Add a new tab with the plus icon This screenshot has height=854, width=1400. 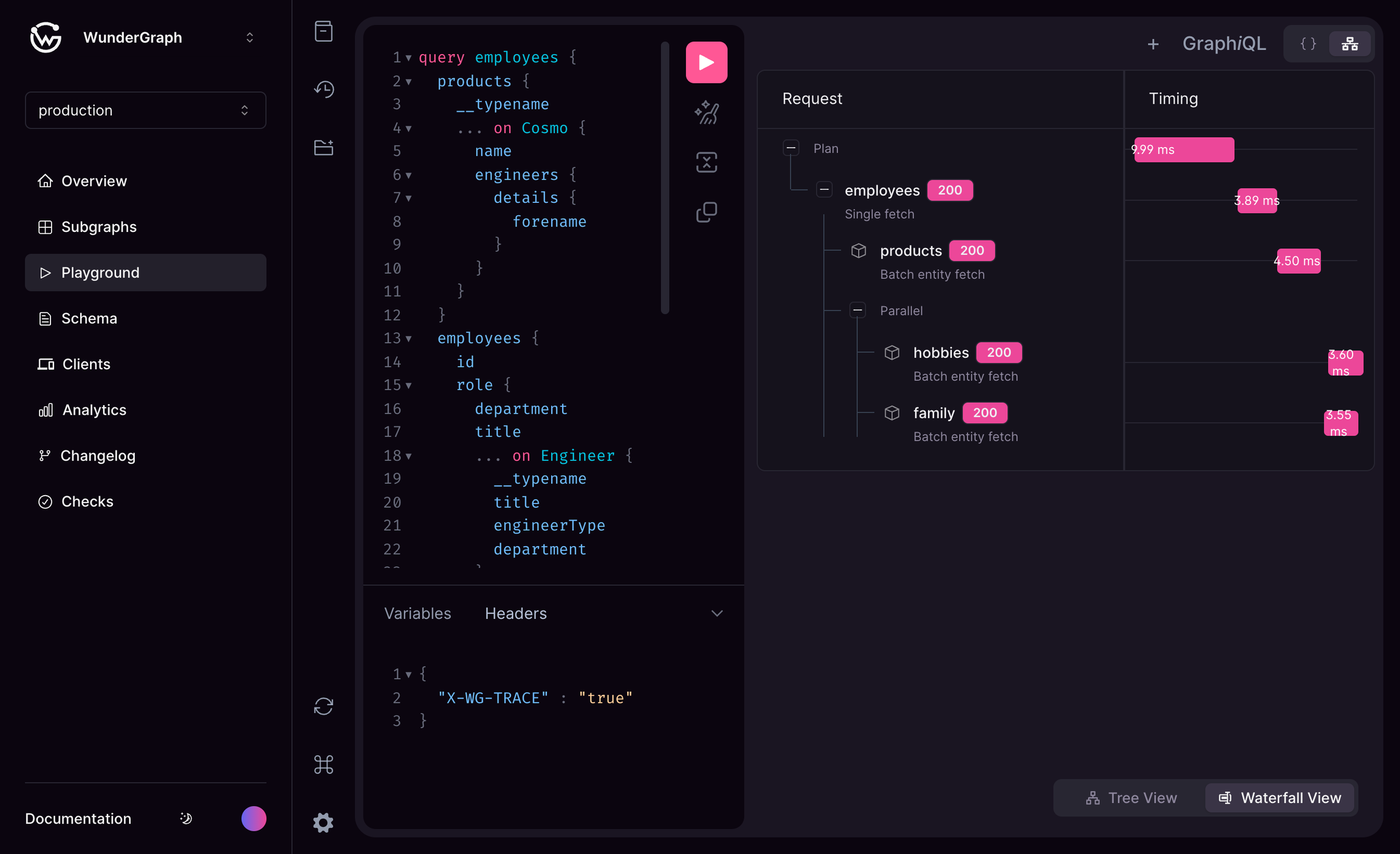1154,43
